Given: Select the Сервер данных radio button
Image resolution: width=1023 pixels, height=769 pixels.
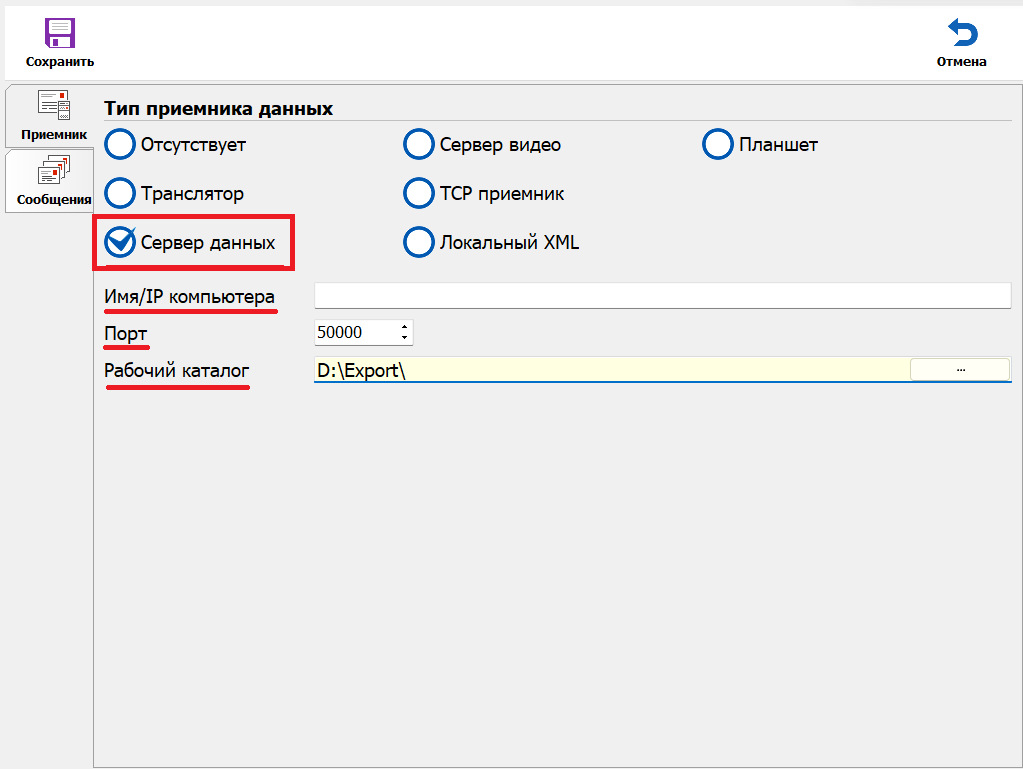Looking at the screenshot, I should 120,243.
